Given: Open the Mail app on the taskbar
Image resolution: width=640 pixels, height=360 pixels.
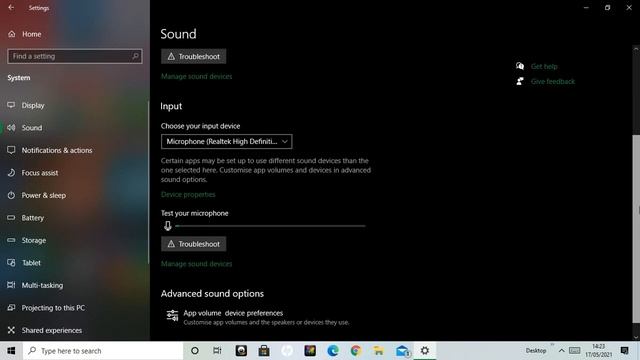Looking at the screenshot, I should pyautogui.click(x=402, y=351).
